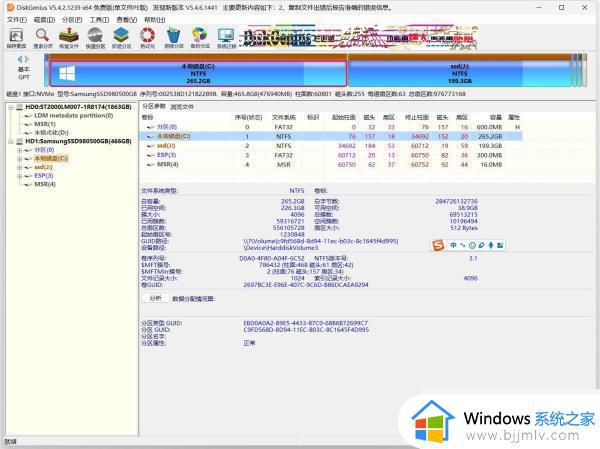Open the Sogou IME toolbox grid icon
This screenshot has width=600, height=449.
click(x=500, y=245)
